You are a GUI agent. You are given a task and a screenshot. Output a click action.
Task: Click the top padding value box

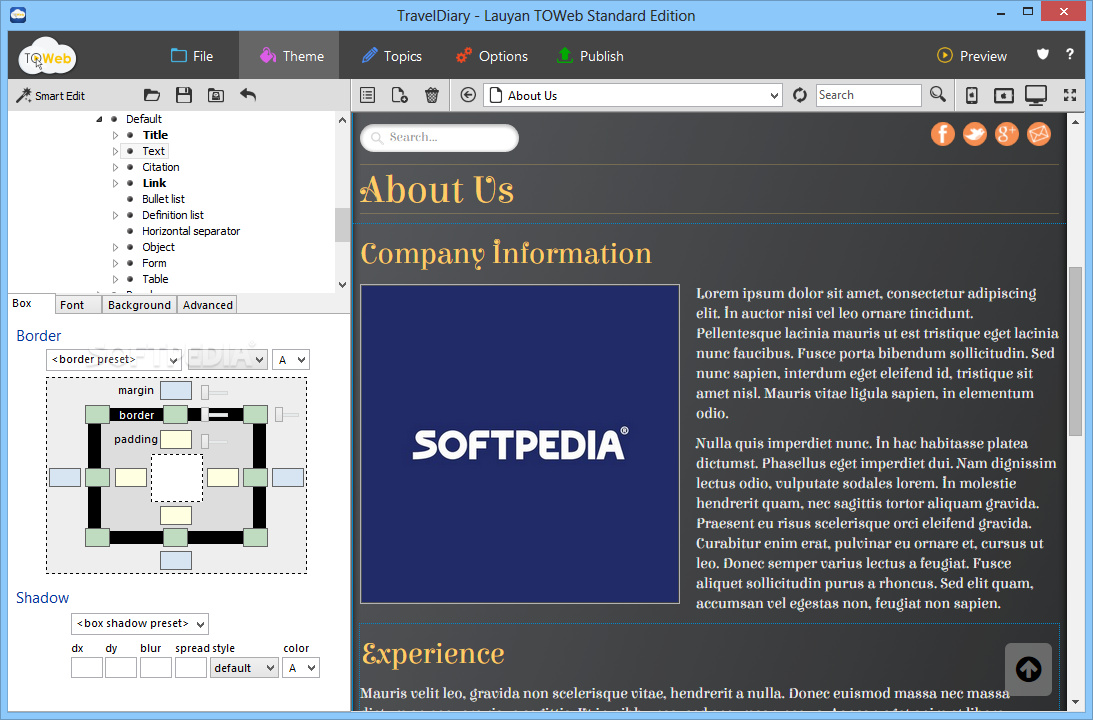tap(176, 439)
